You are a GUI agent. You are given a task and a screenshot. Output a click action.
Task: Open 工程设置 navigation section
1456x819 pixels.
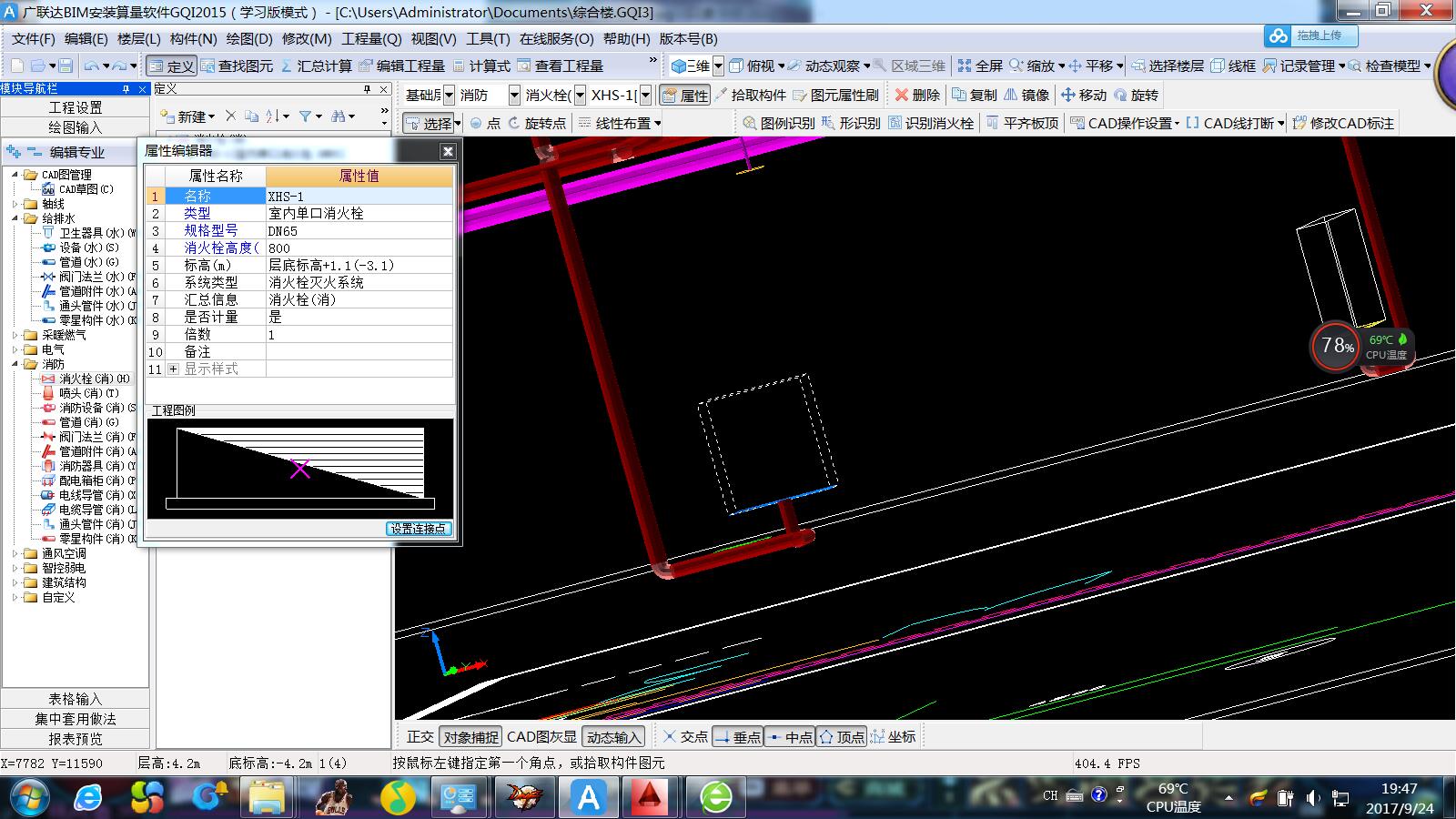(x=76, y=107)
